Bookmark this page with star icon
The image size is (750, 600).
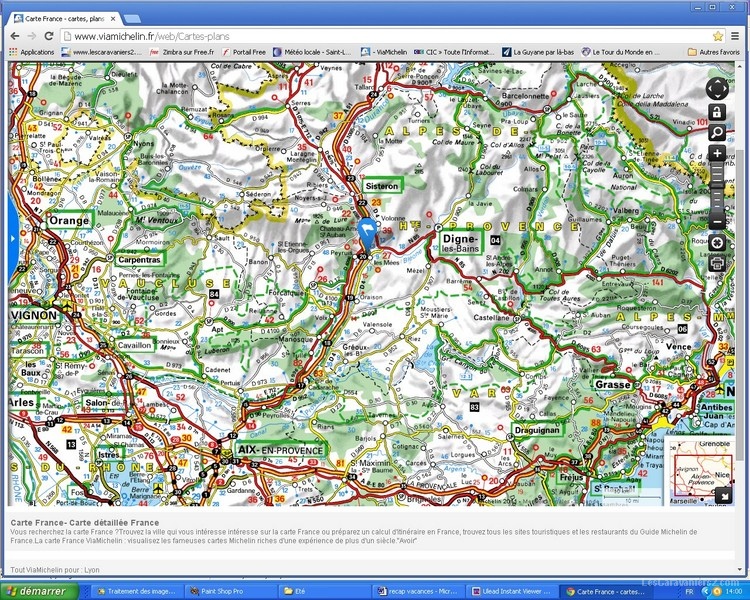point(717,36)
